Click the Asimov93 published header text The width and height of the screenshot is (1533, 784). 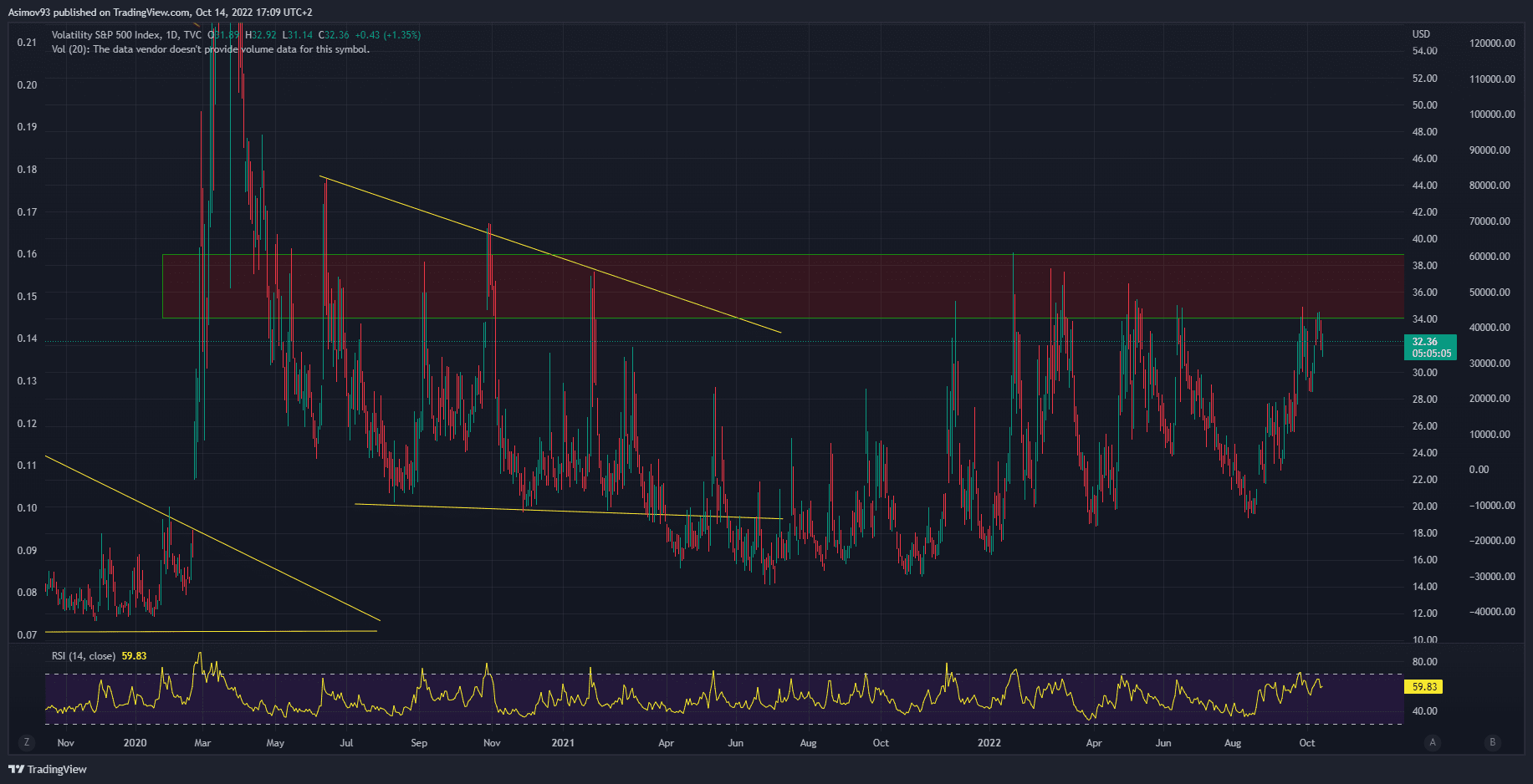click(x=160, y=13)
